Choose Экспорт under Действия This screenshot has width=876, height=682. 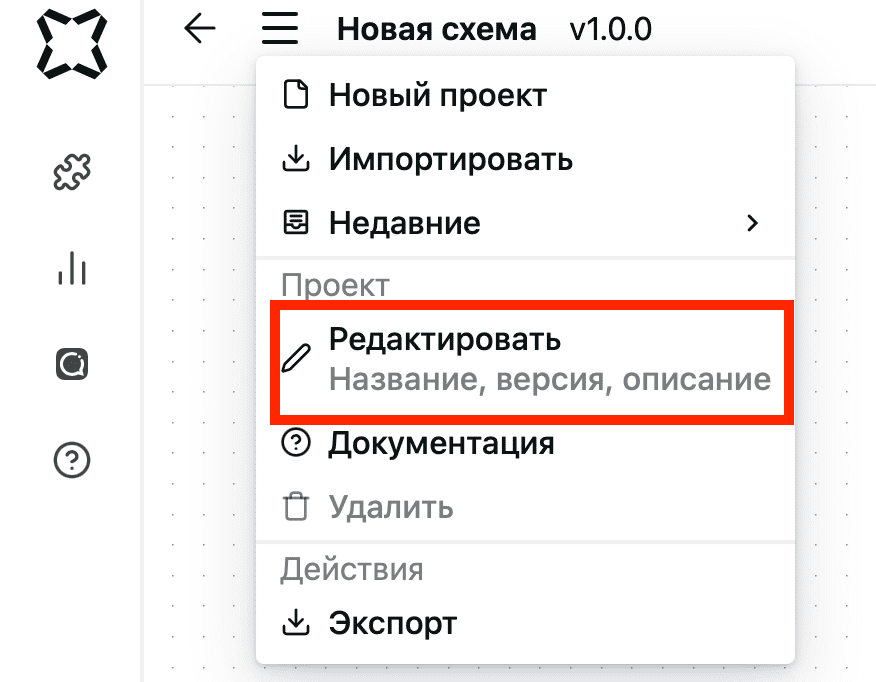point(525,623)
